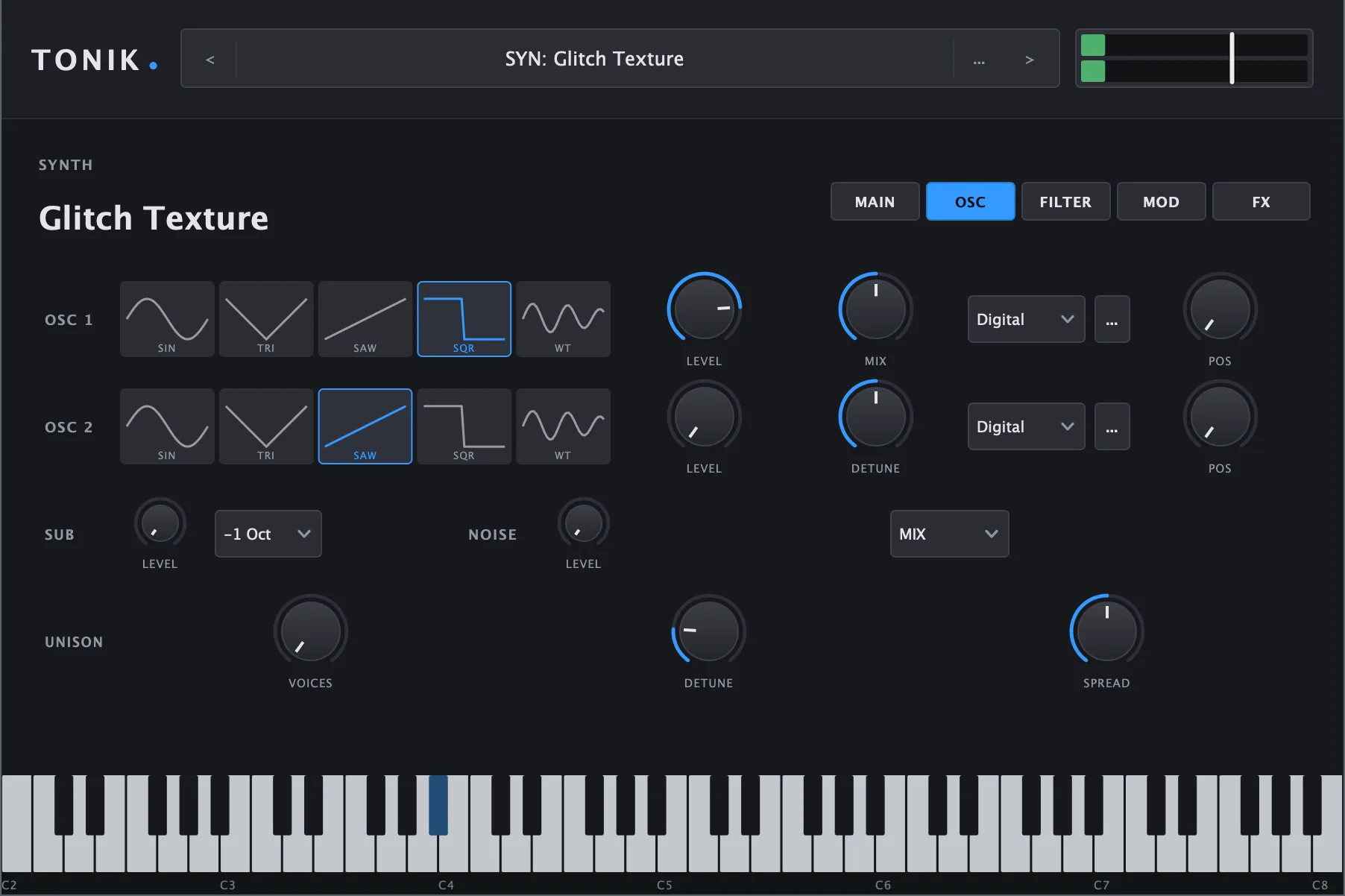The image size is (1345, 896).
Task: Click OSC 2 DETUNE knob
Action: pos(875,416)
